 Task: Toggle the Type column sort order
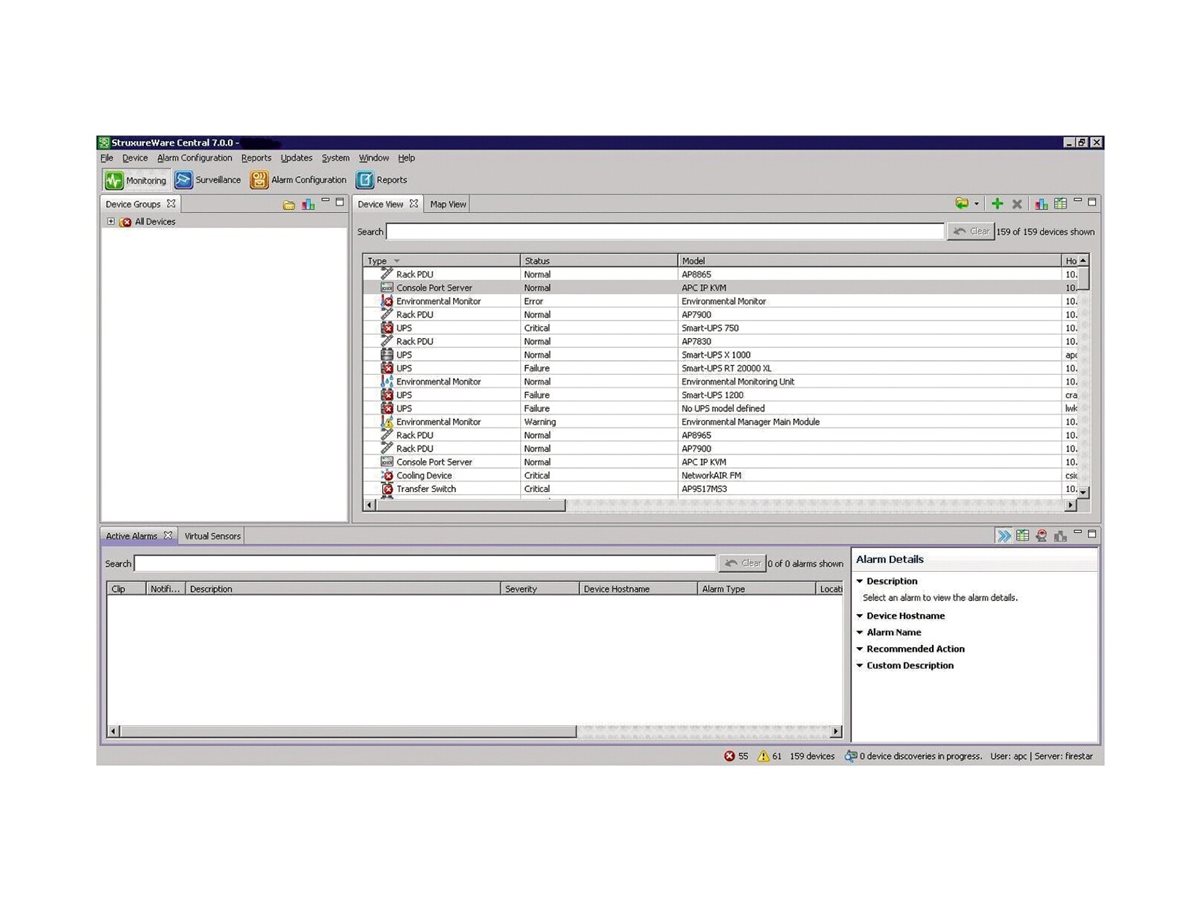coord(378,260)
